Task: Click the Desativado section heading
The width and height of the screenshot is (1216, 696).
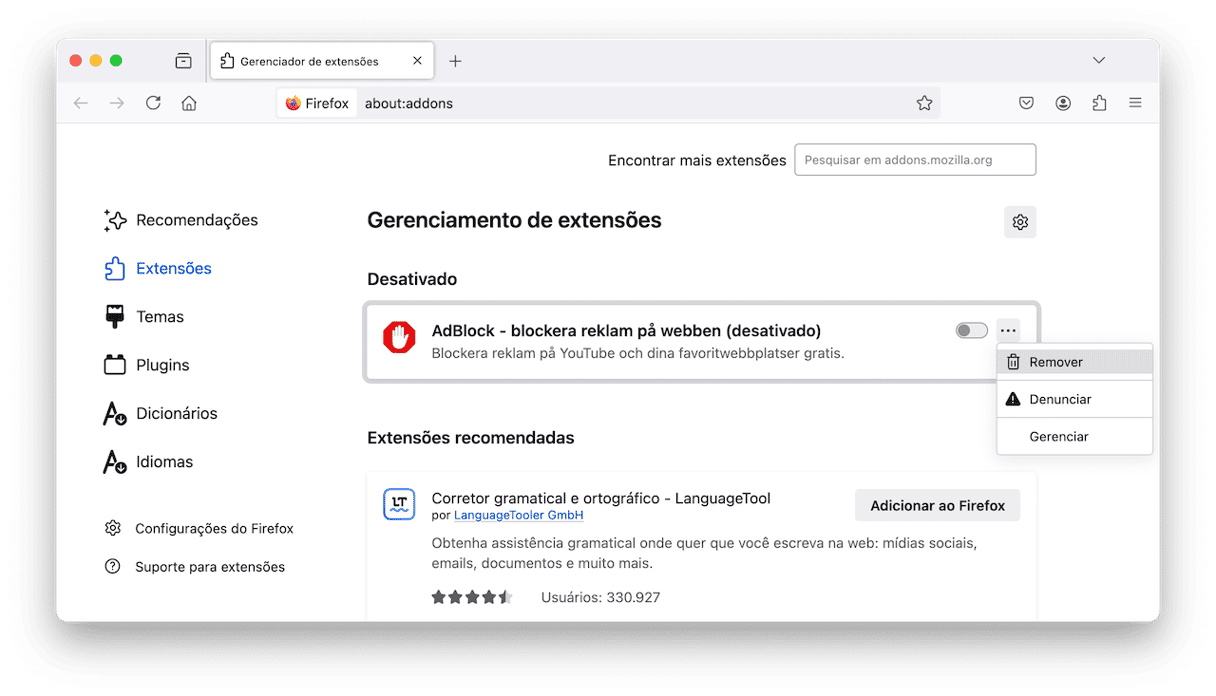Action: point(412,279)
